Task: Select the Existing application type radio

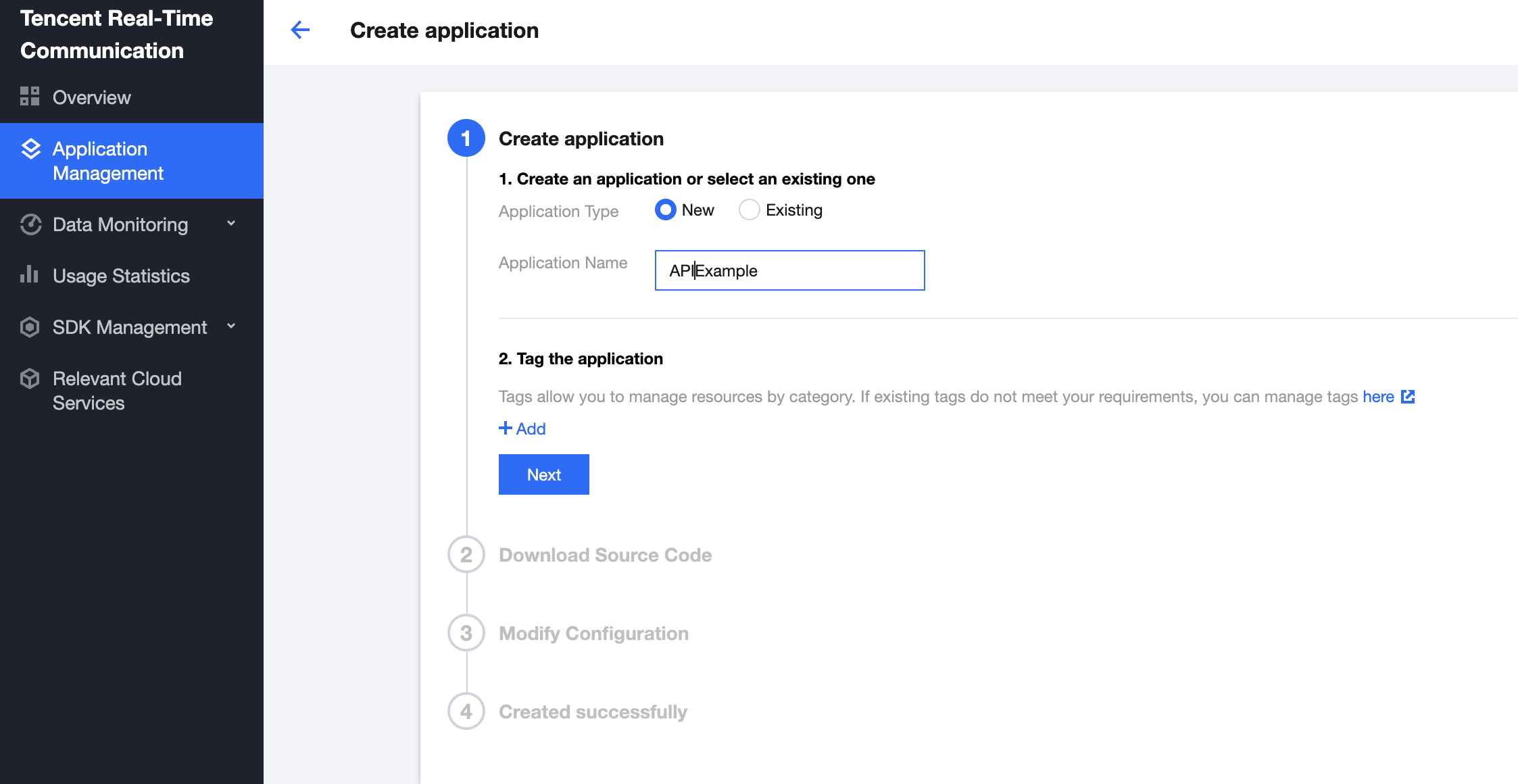Action: coord(749,210)
